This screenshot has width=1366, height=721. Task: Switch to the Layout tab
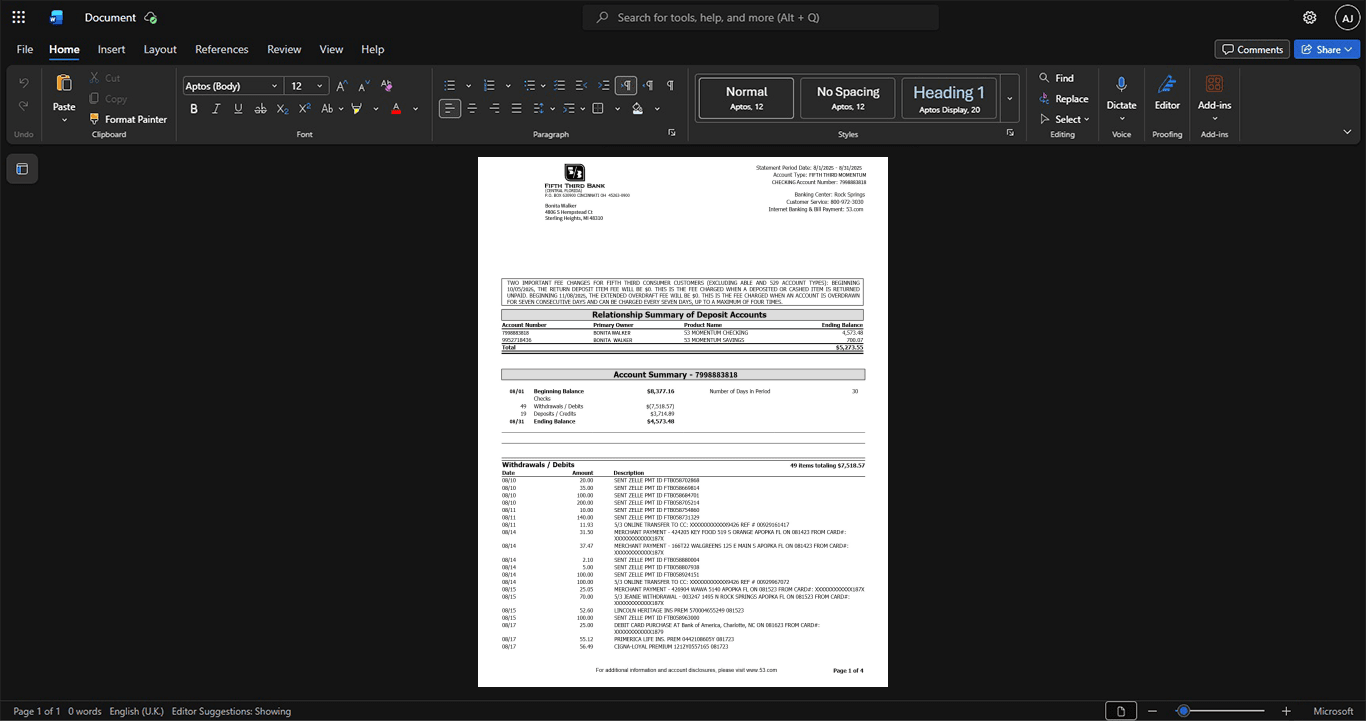pyautogui.click(x=160, y=49)
